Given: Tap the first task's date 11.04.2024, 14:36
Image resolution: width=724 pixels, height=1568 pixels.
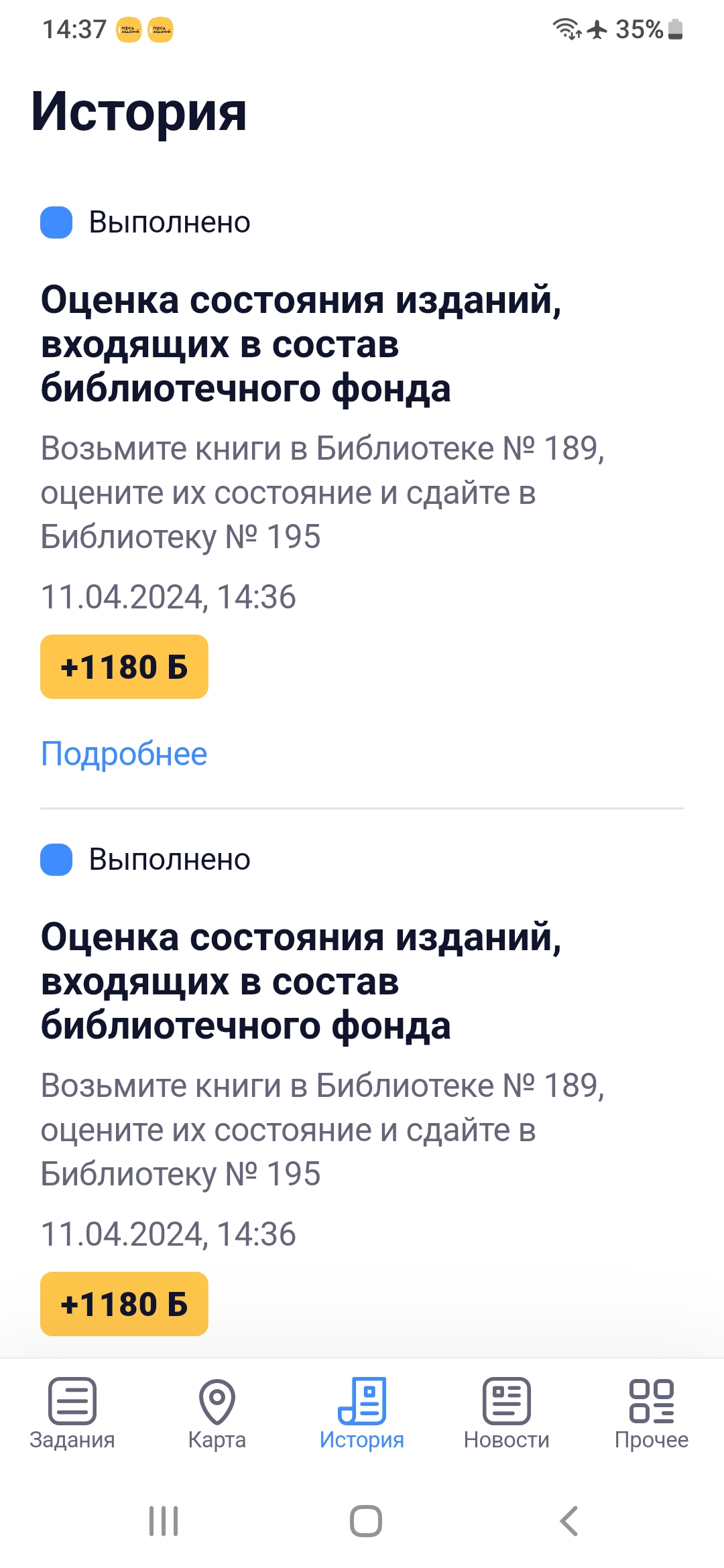Looking at the screenshot, I should [x=168, y=597].
